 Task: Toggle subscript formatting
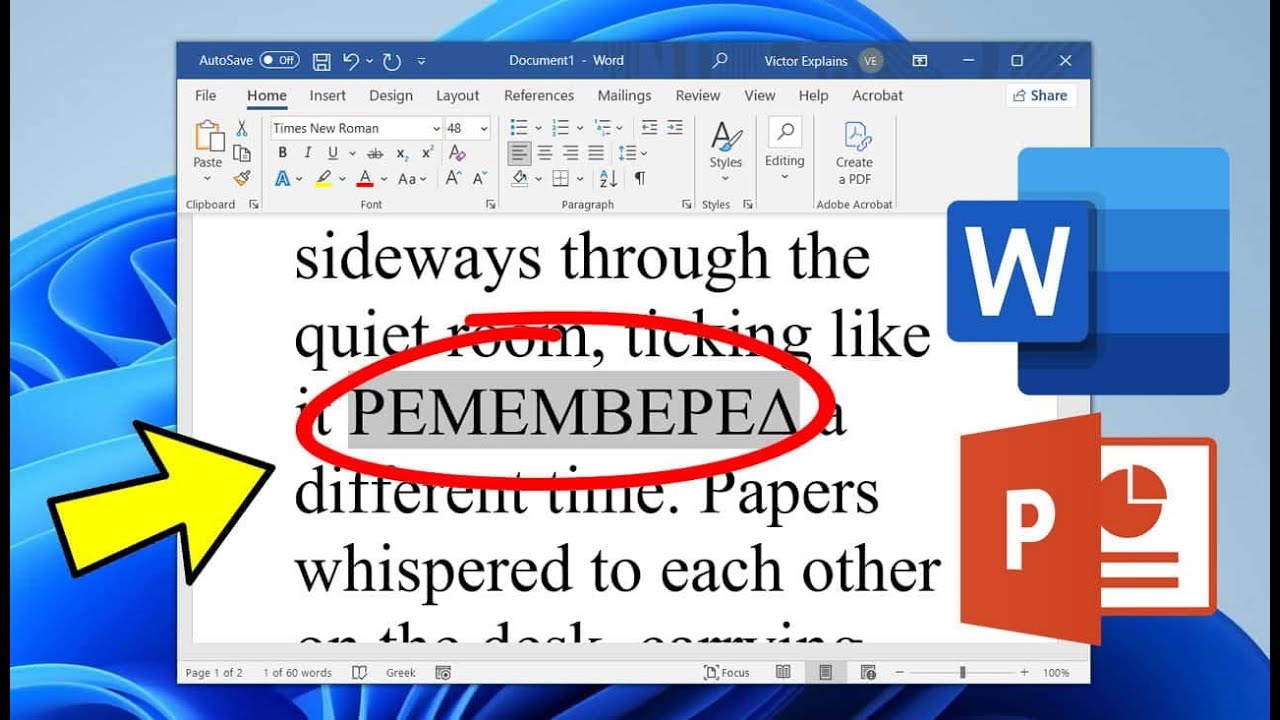tap(402, 153)
